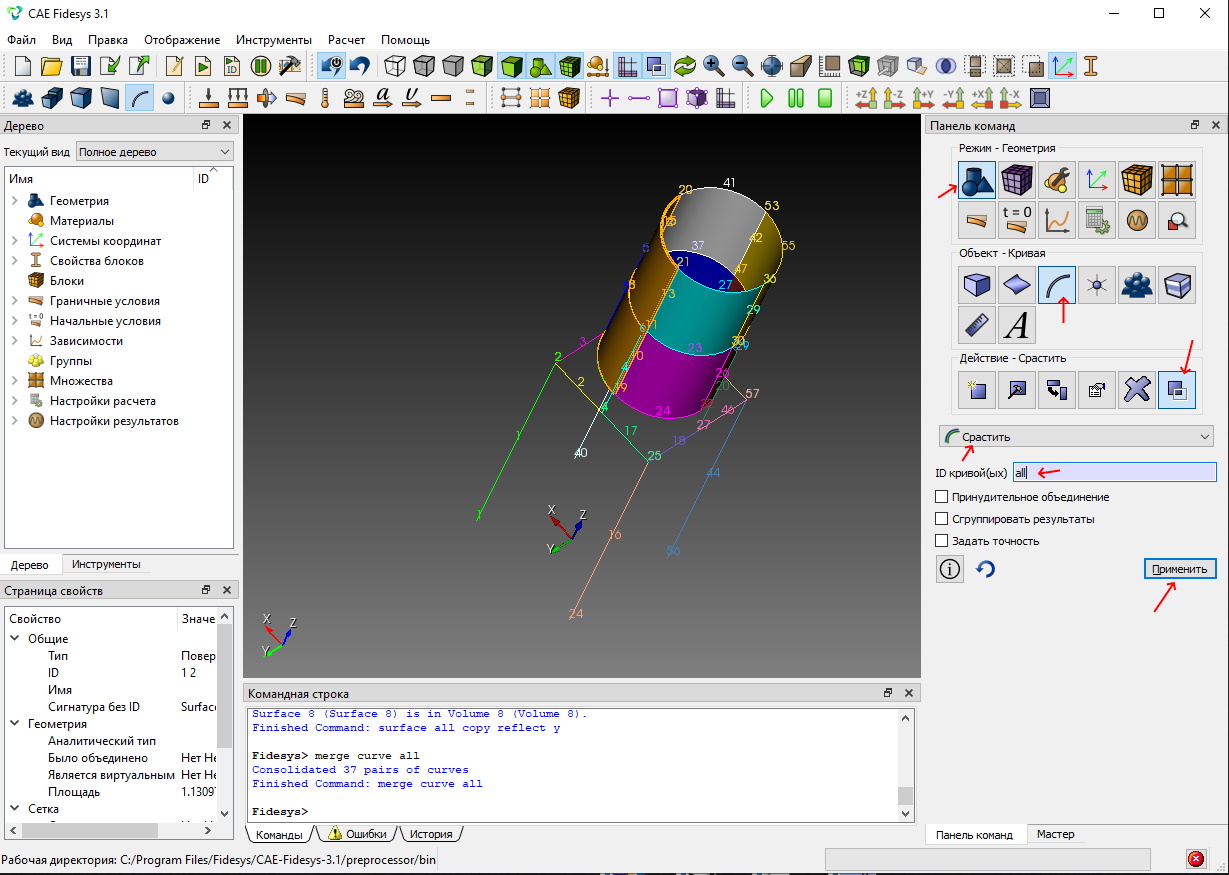Image resolution: width=1229 pixels, height=875 pixels.
Task: Open the Инструменты menu
Action: click(274, 40)
